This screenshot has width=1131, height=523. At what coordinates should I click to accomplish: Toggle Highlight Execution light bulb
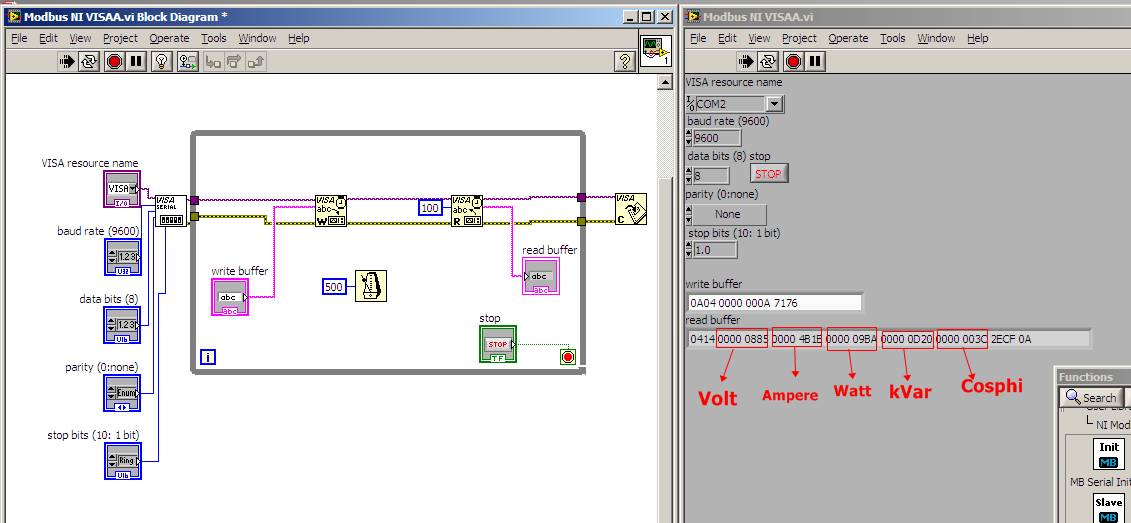(162, 62)
